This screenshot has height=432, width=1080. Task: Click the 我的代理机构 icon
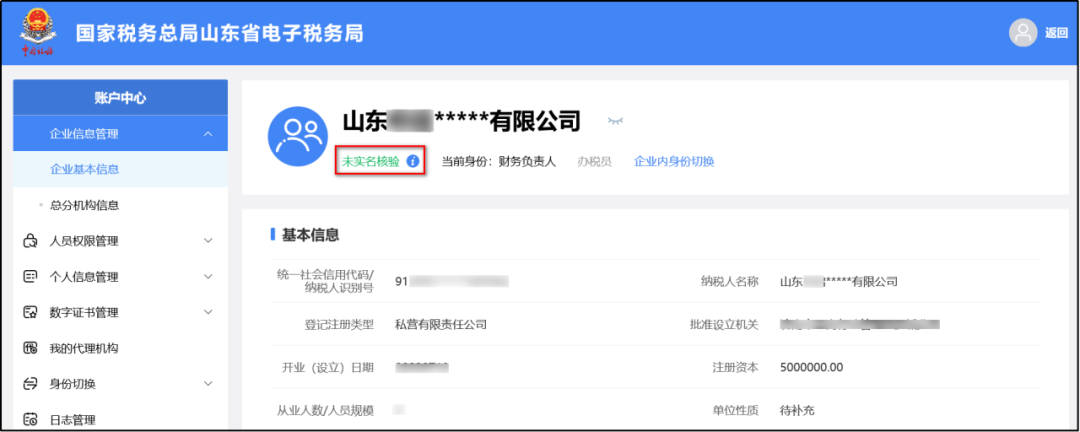coord(30,348)
